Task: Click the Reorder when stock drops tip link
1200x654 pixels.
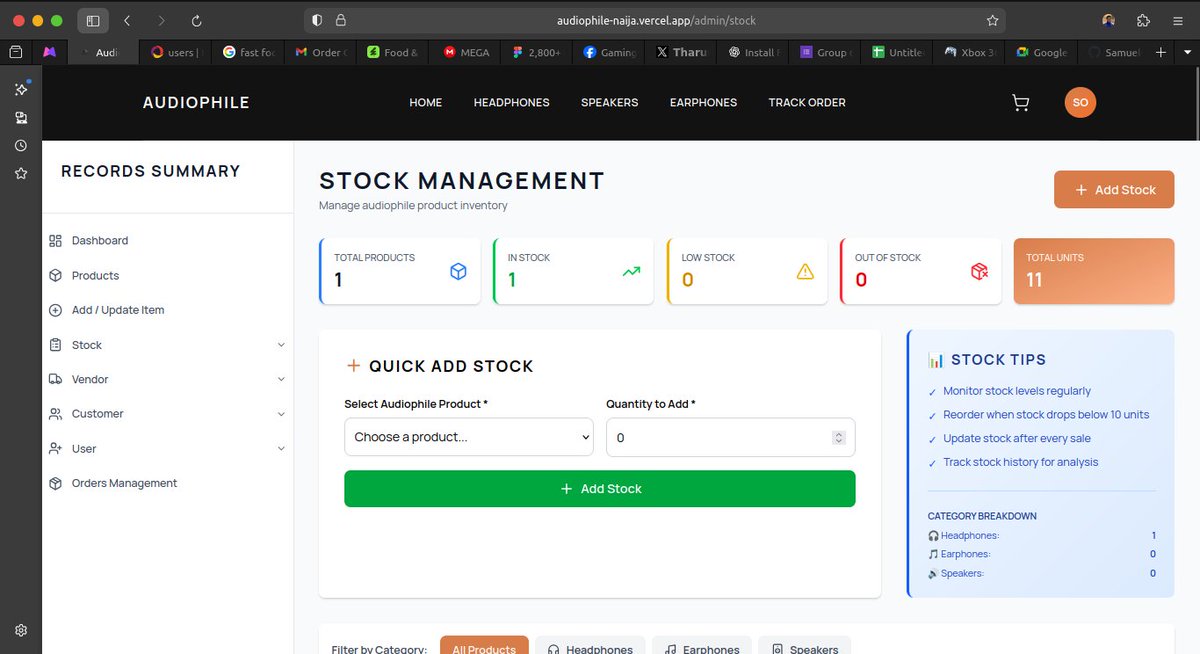Action: pyautogui.click(x=1045, y=414)
